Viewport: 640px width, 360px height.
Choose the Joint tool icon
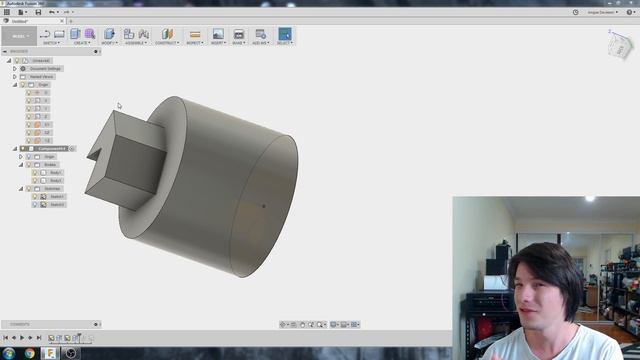[x=144, y=34]
